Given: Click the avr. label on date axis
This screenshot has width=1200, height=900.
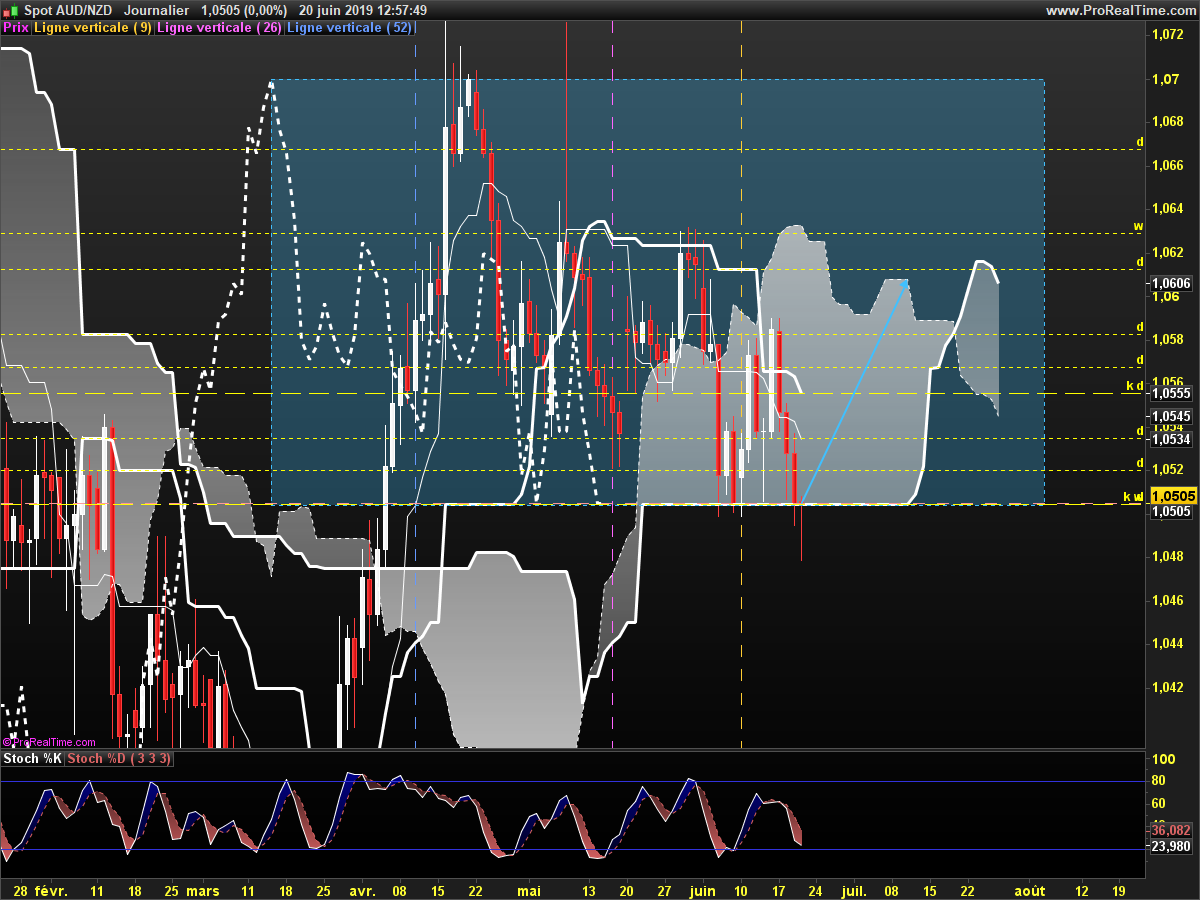Looking at the screenshot, I should pos(362,889).
